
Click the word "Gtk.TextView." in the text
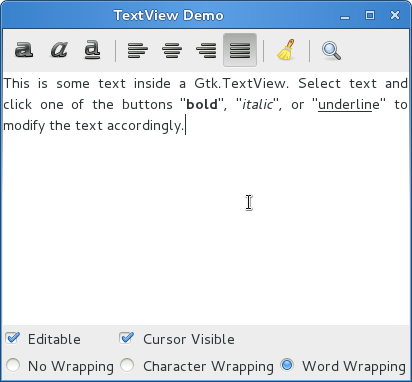coord(242,83)
